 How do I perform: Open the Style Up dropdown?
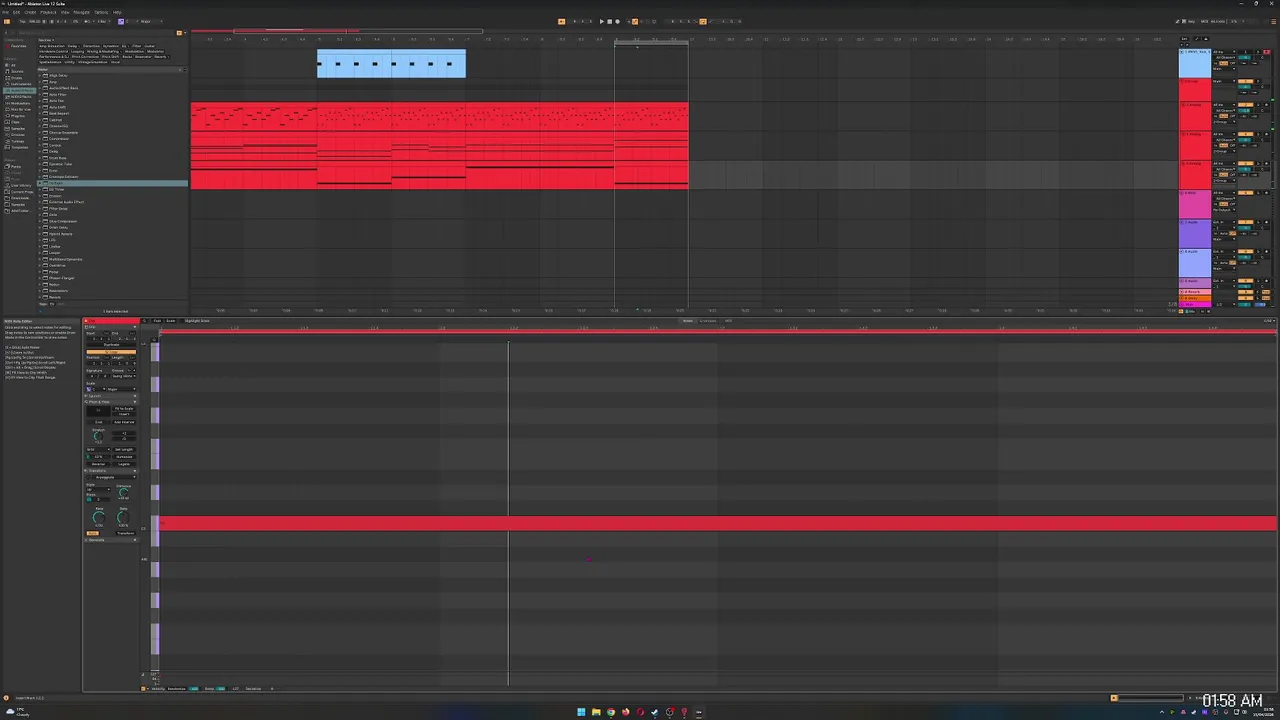[x=98, y=489]
